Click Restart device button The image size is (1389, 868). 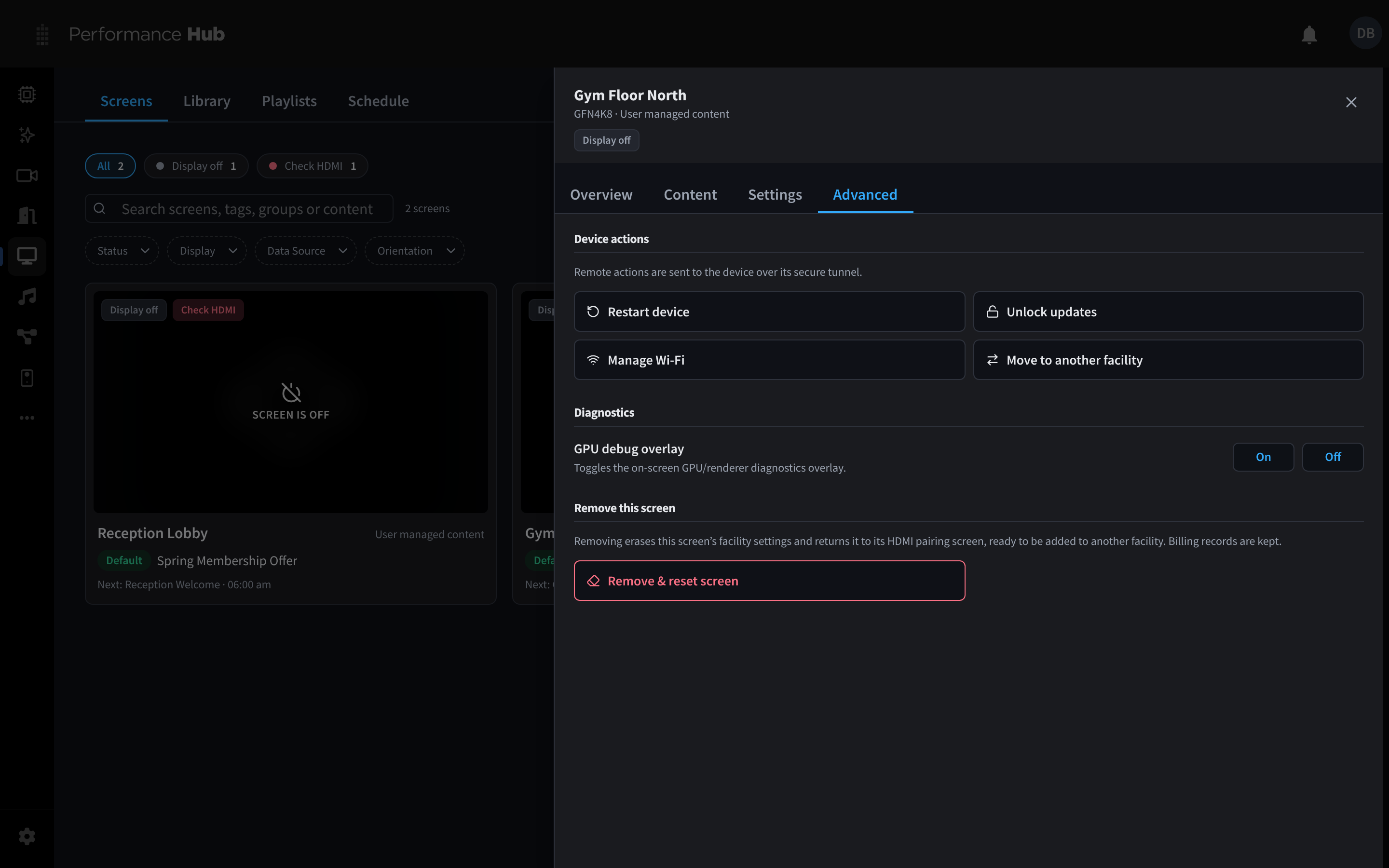(769, 312)
